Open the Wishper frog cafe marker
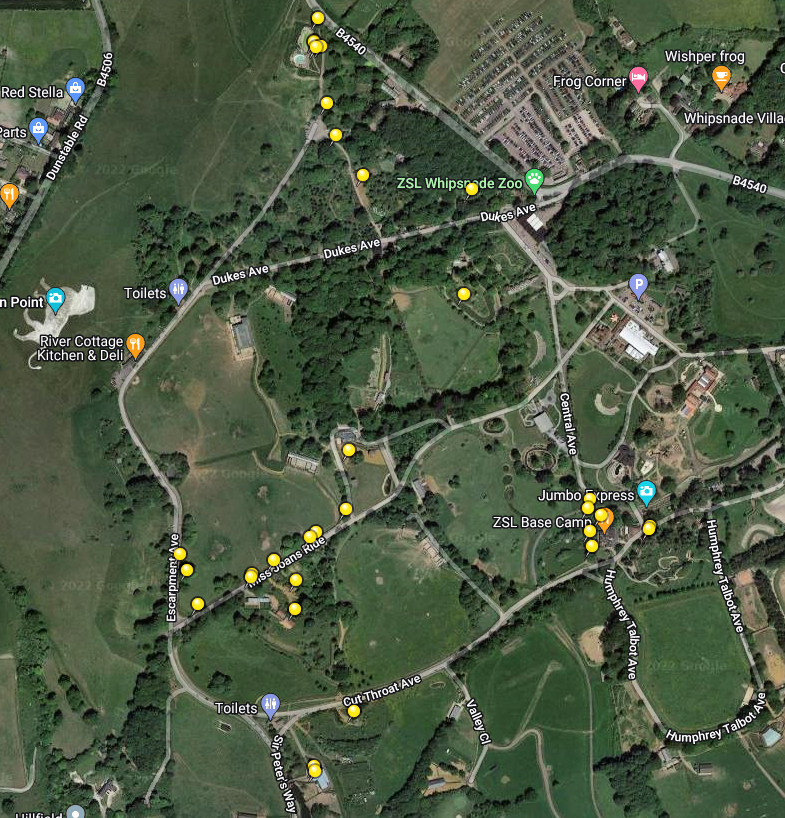The width and height of the screenshot is (785, 818). 721,77
